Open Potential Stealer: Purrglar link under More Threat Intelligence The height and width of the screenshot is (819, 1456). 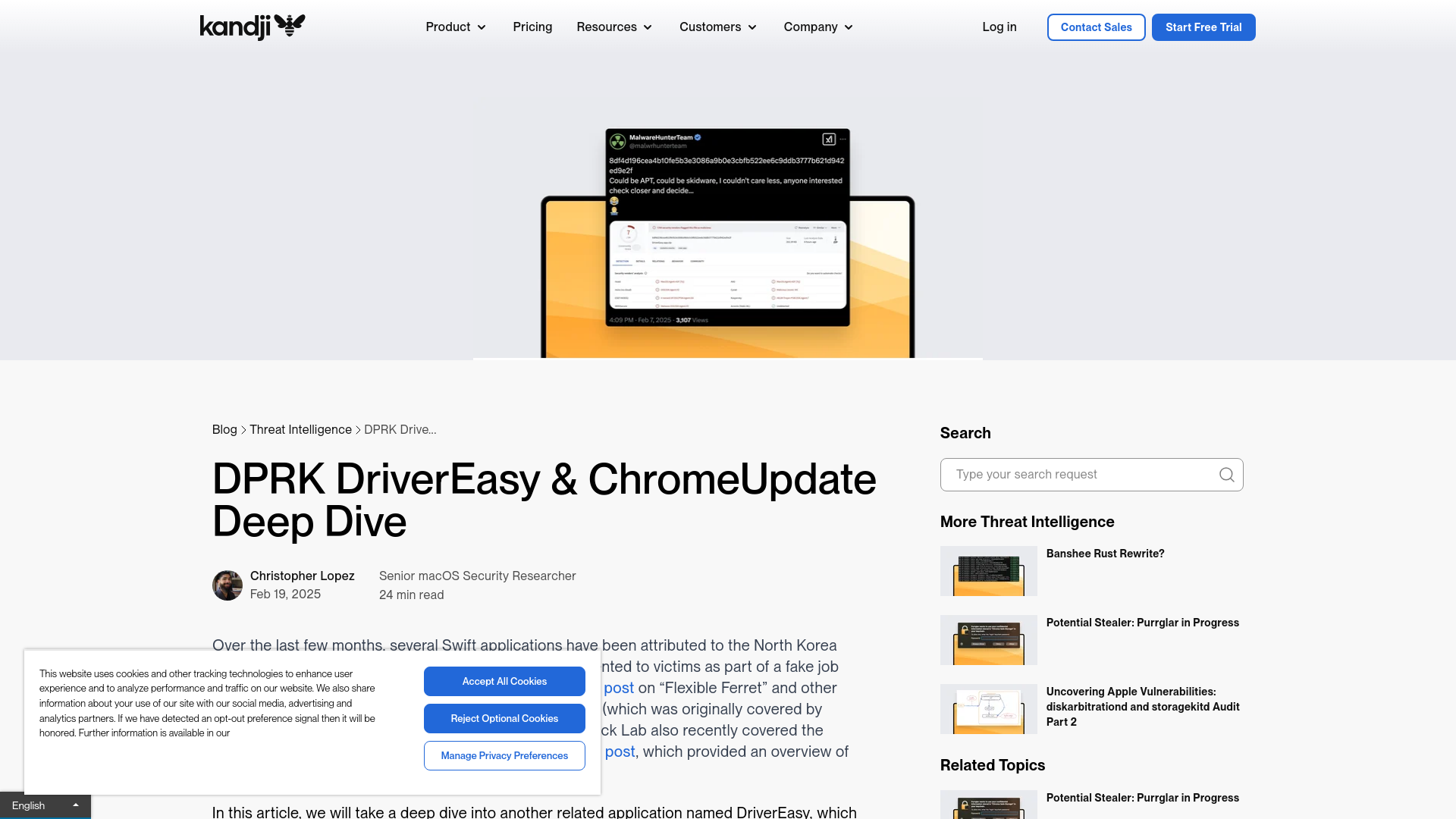1142,623
